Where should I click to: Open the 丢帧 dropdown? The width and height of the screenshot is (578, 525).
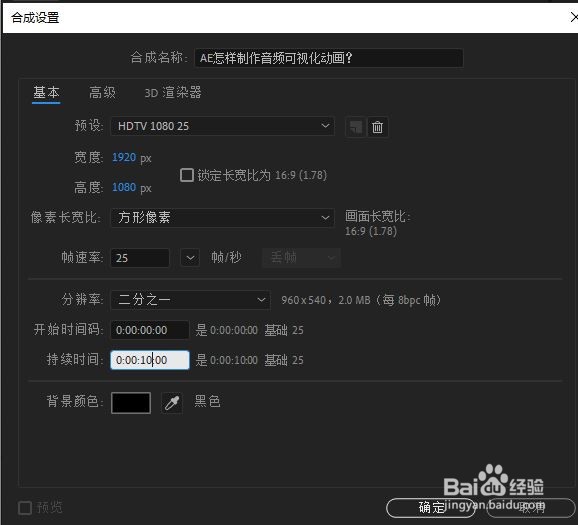(301, 257)
